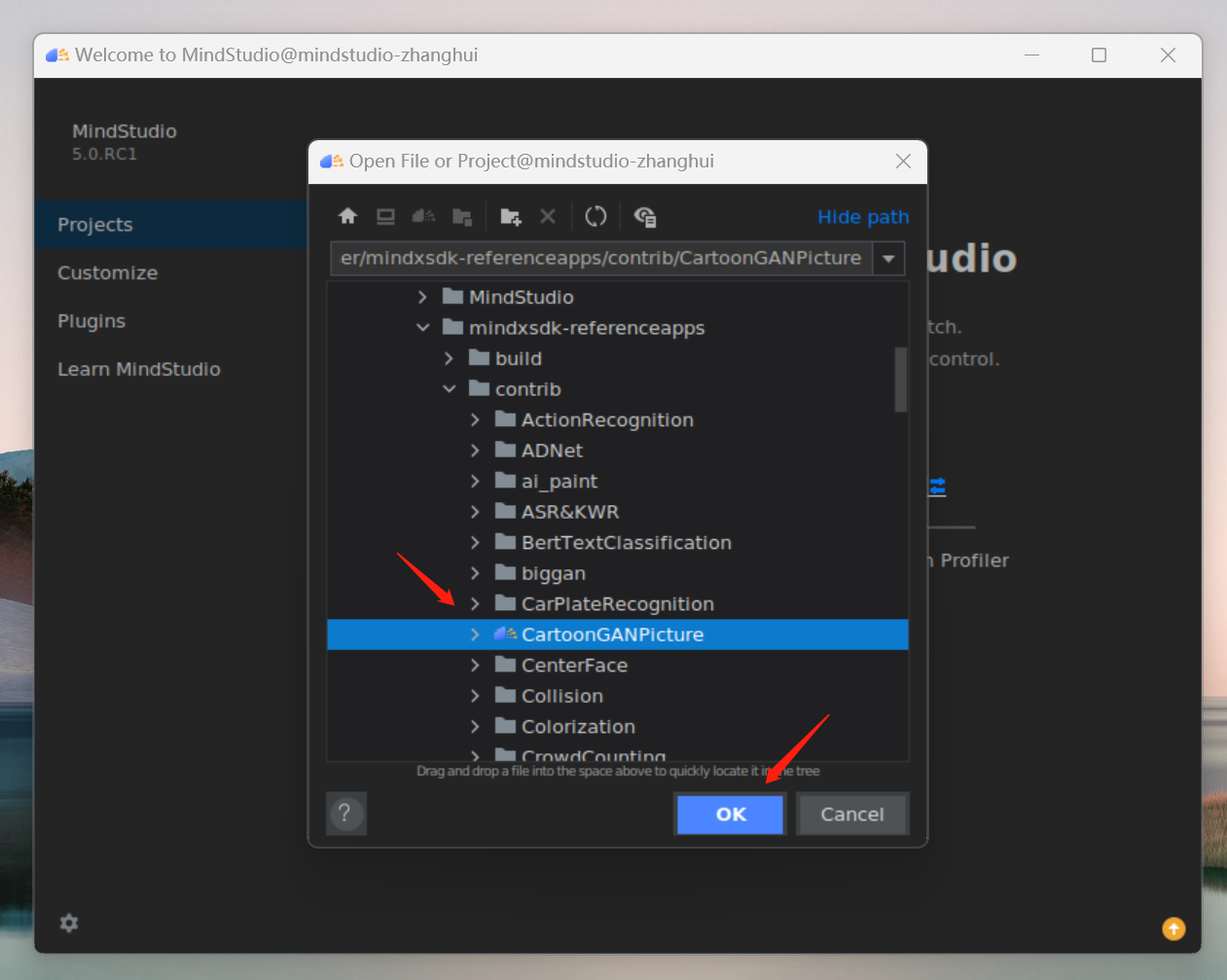Select the Collision folder
The height and width of the screenshot is (980, 1227).
[x=618, y=696]
